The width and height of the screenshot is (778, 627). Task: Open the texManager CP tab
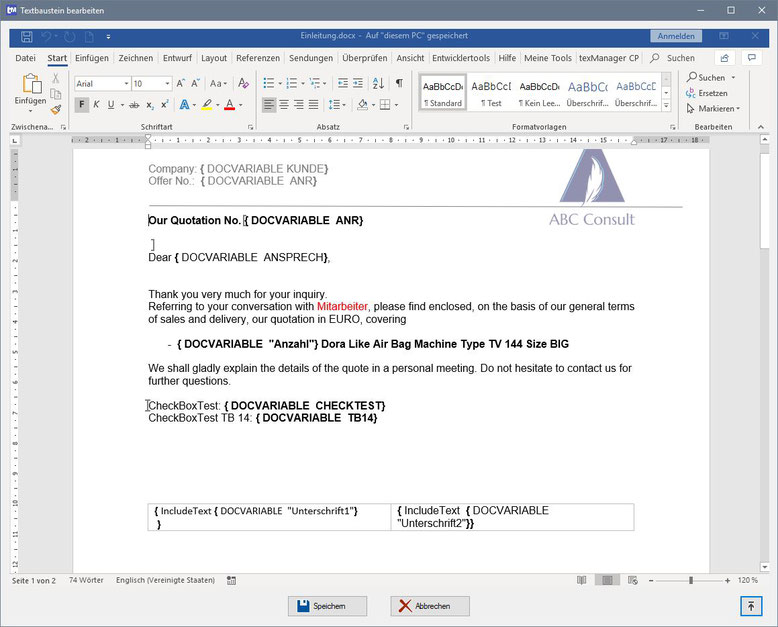(609, 58)
